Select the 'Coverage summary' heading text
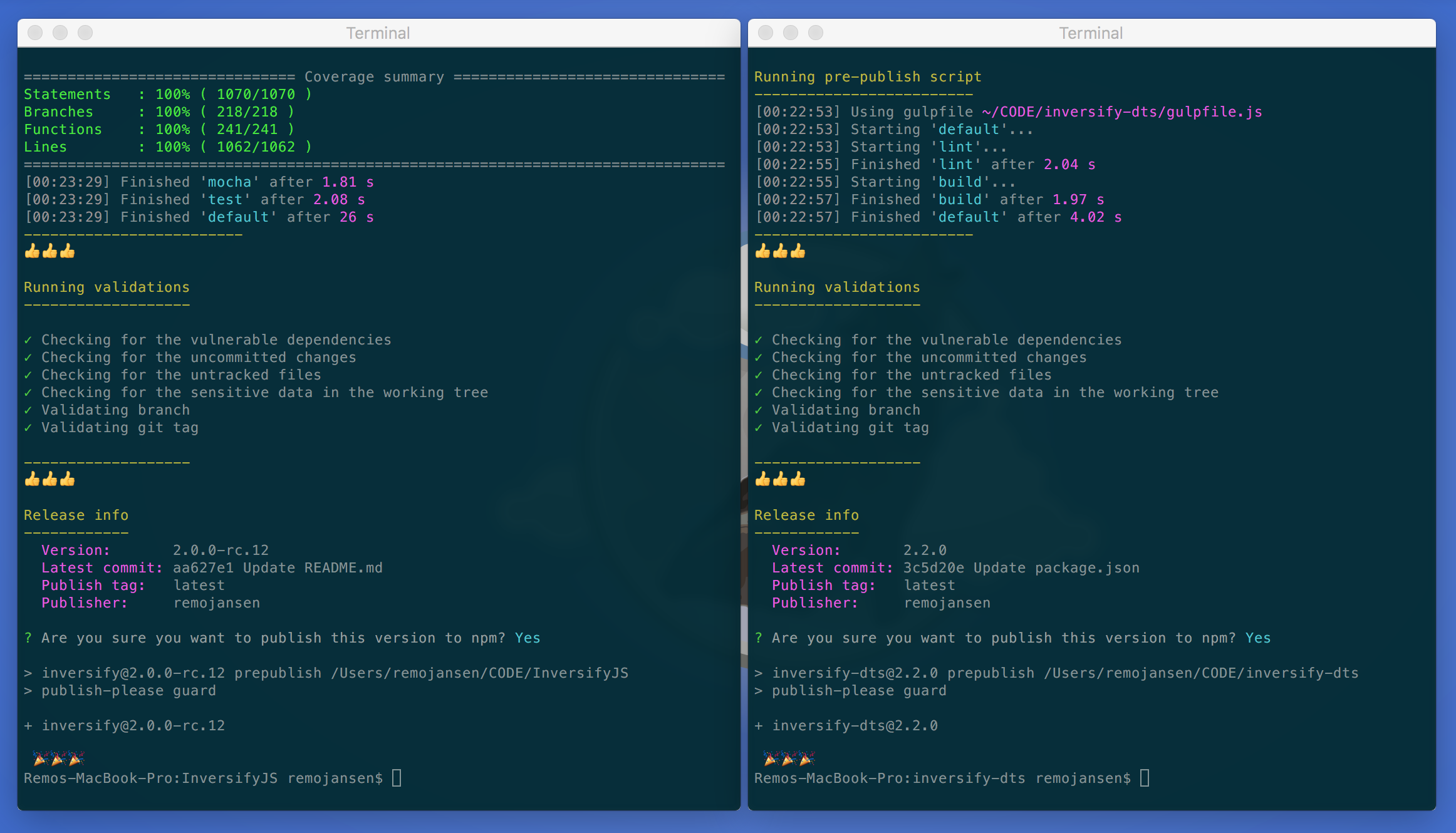Viewport: 1456px width, 833px height. [x=374, y=77]
